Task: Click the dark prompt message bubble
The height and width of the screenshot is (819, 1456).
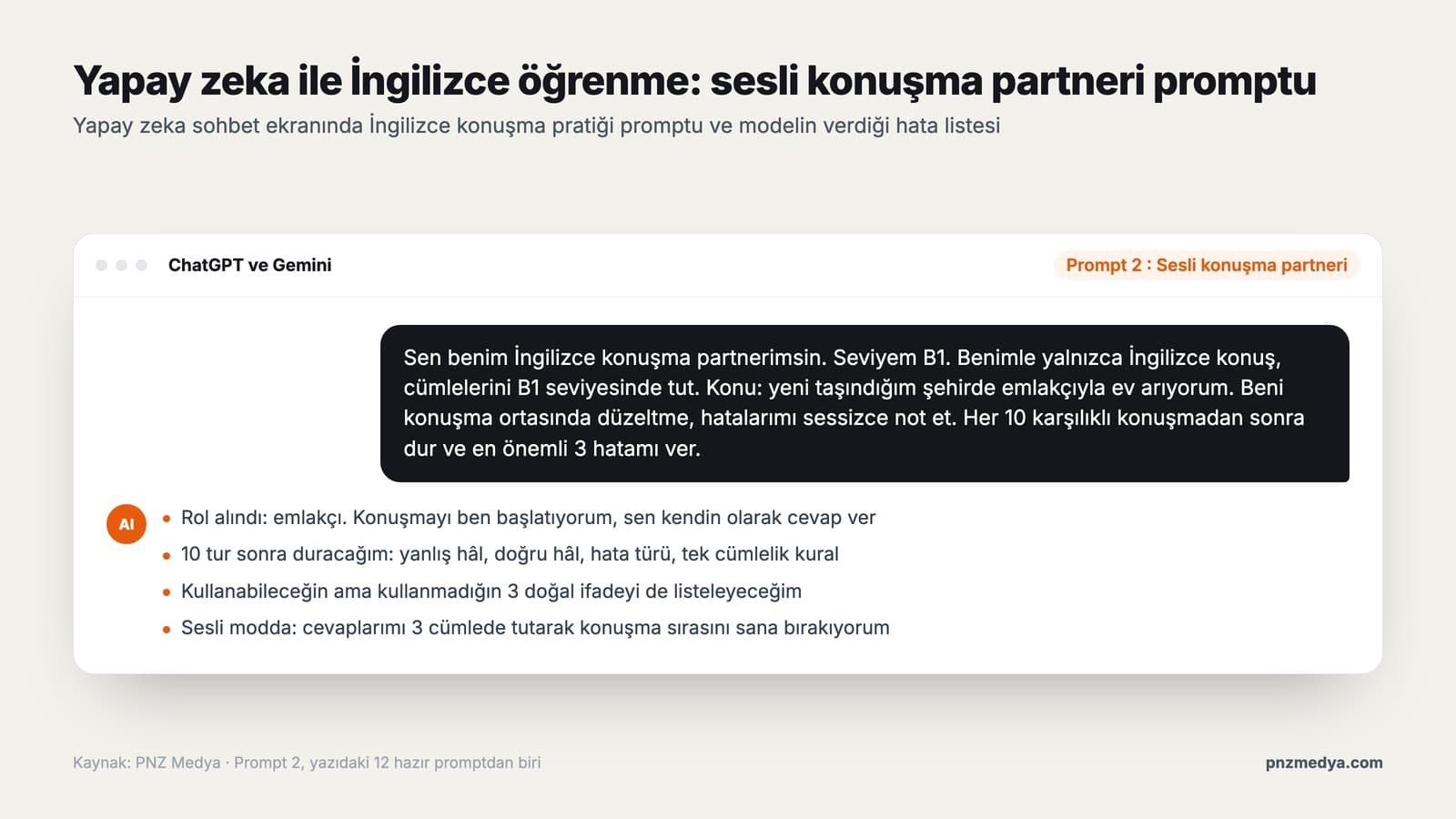Action: coord(864,403)
